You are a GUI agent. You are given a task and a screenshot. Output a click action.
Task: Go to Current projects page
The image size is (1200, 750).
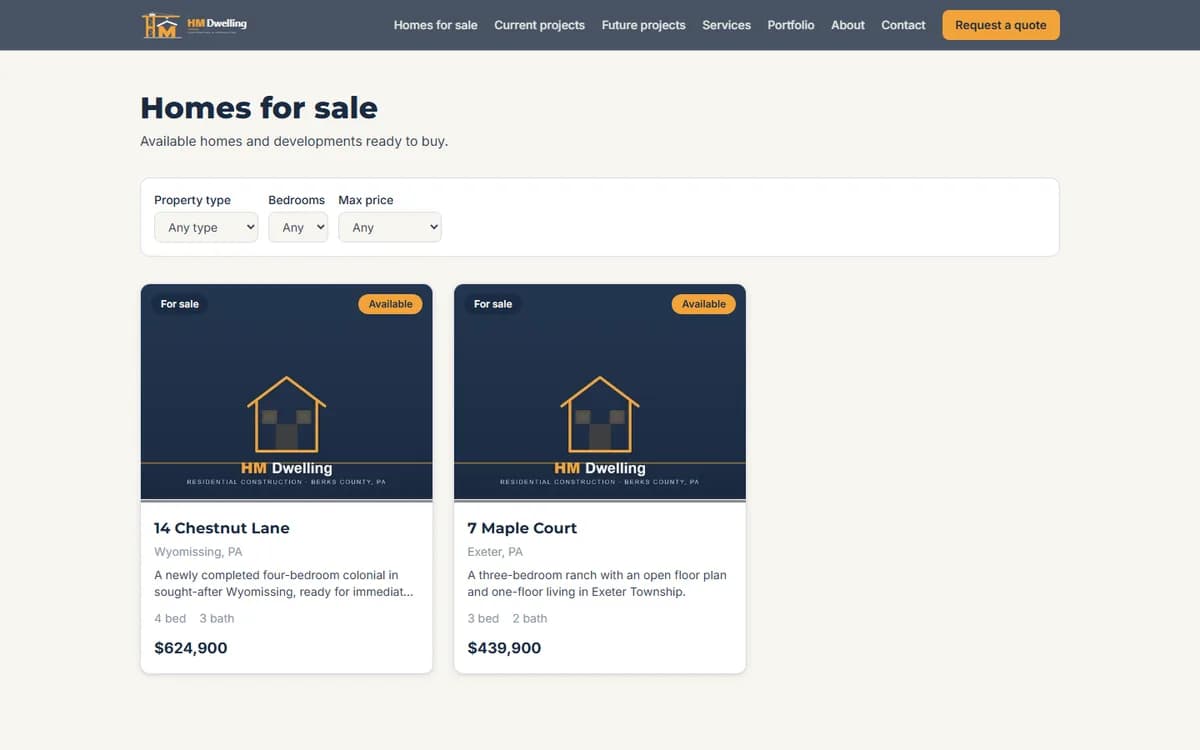pyautogui.click(x=539, y=25)
